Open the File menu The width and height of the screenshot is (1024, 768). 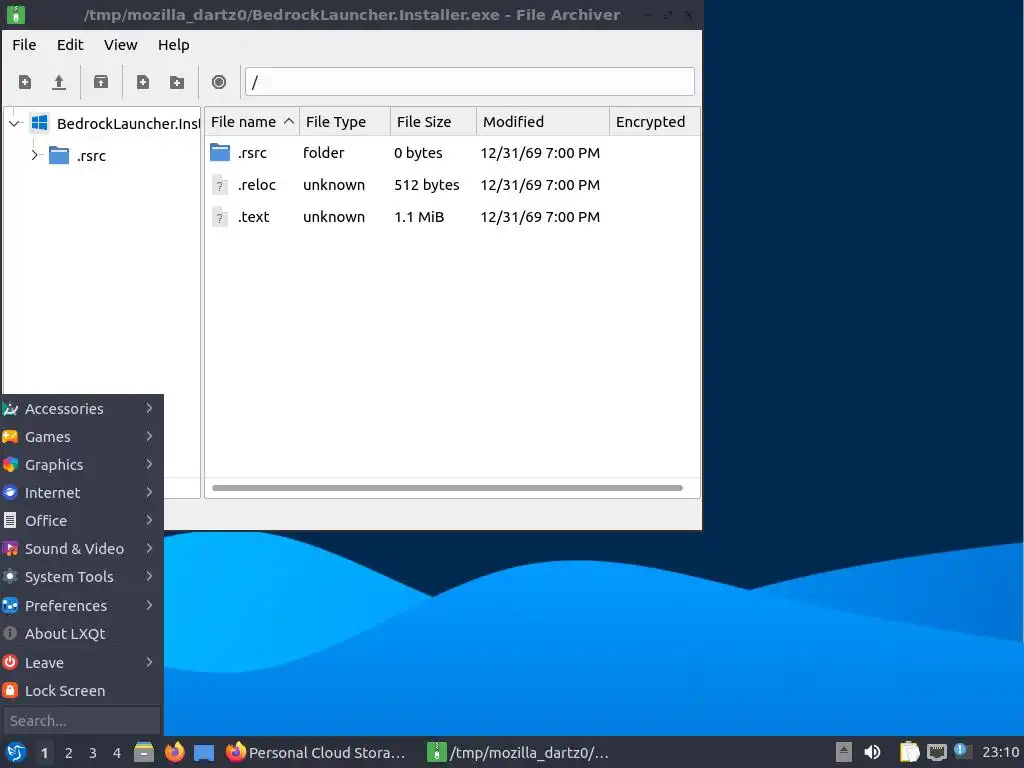[x=24, y=45]
